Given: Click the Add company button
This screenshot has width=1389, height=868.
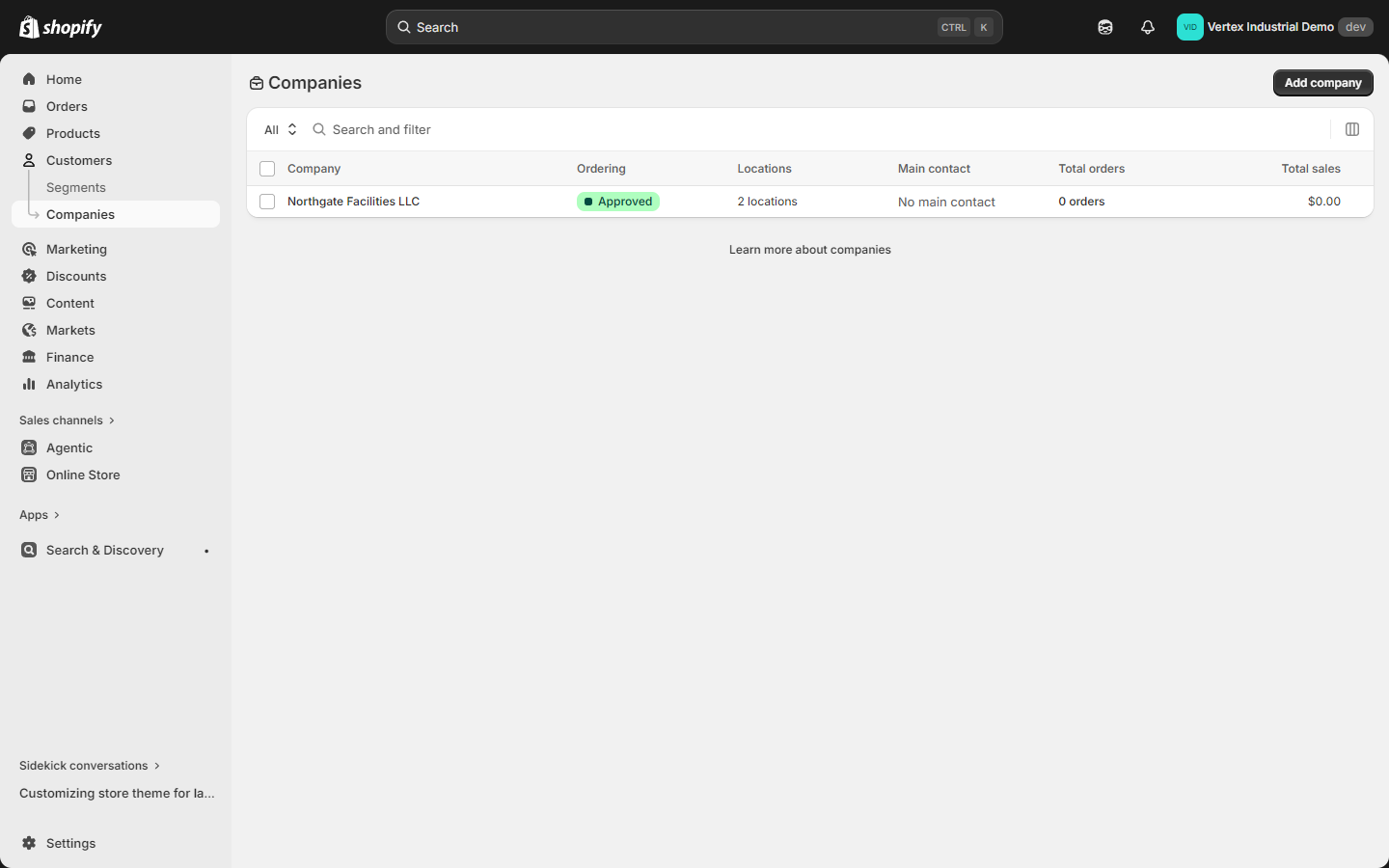Looking at the screenshot, I should coord(1323,83).
